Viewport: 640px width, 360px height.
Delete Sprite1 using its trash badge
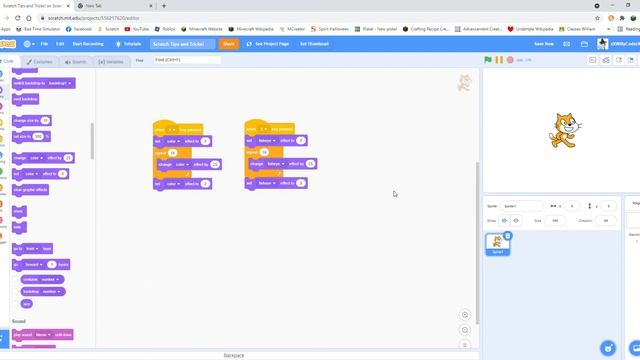507,236
